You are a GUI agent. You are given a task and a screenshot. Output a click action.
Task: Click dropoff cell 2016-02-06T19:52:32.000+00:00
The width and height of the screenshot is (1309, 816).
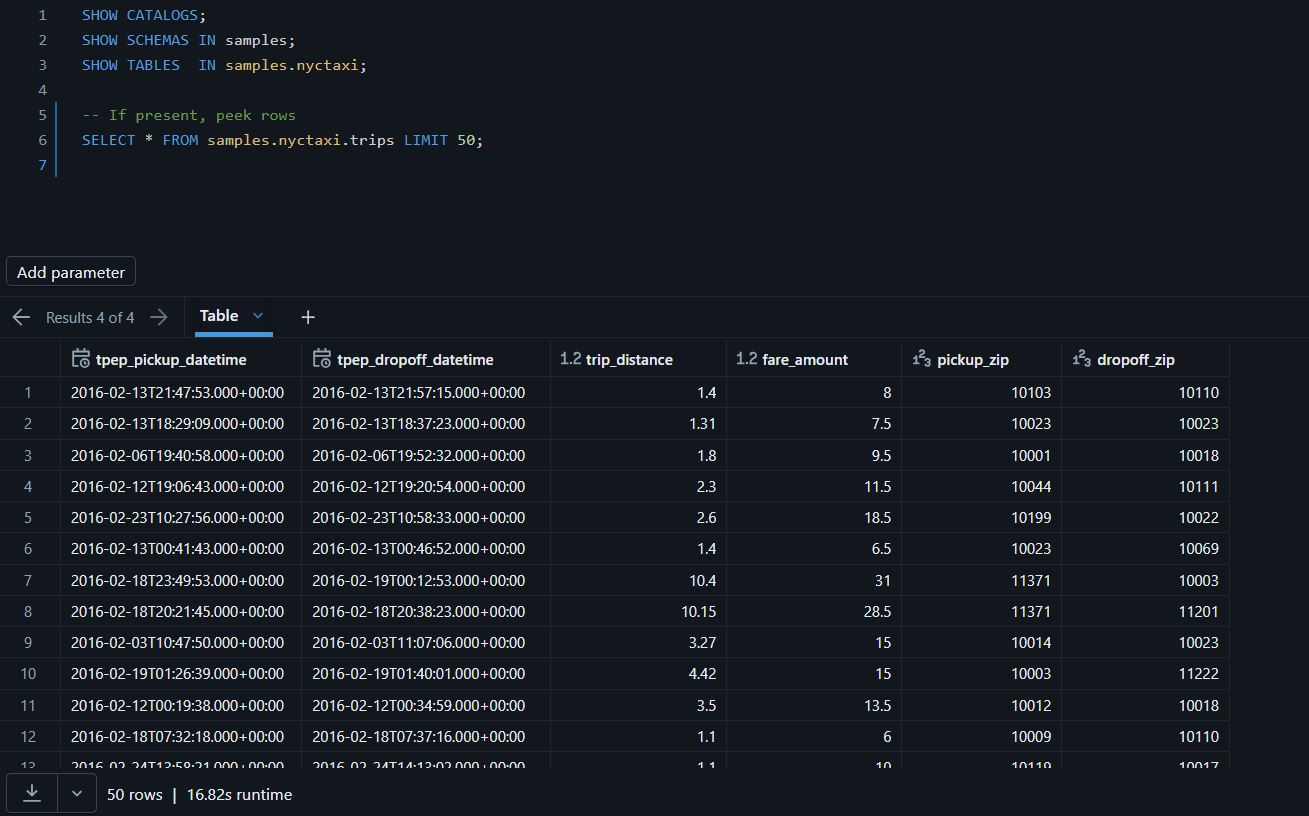[426, 455]
